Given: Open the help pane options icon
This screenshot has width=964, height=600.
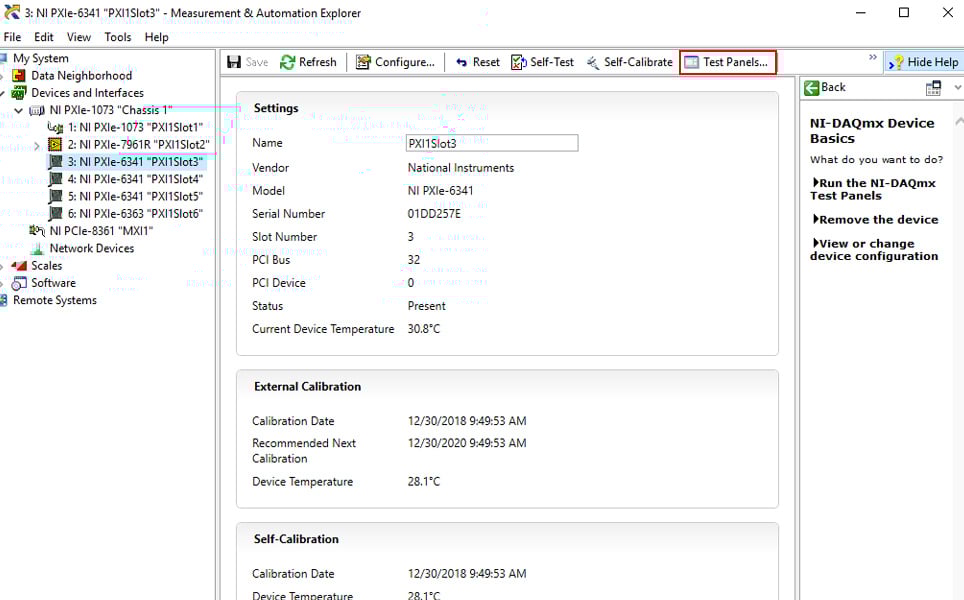Looking at the screenshot, I should click(933, 88).
